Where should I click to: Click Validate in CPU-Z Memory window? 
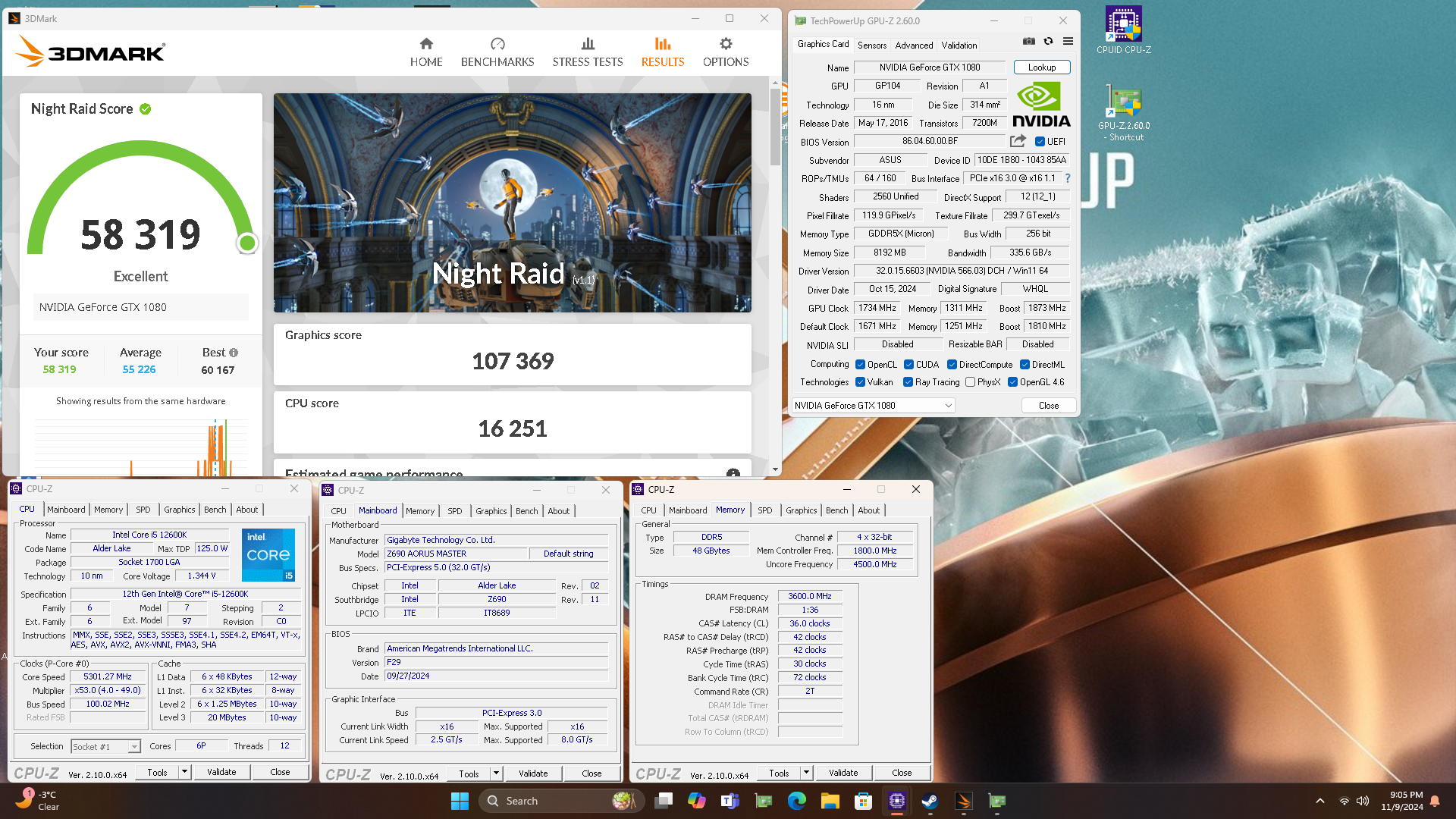(843, 773)
